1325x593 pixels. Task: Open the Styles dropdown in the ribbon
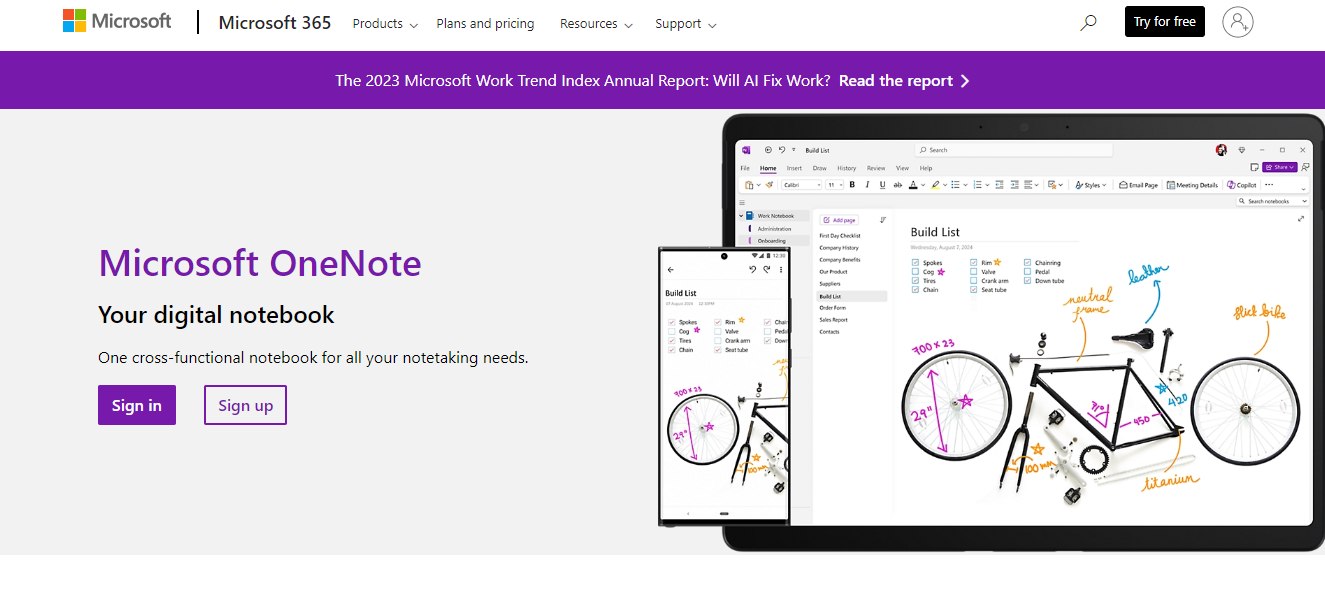click(1091, 185)
